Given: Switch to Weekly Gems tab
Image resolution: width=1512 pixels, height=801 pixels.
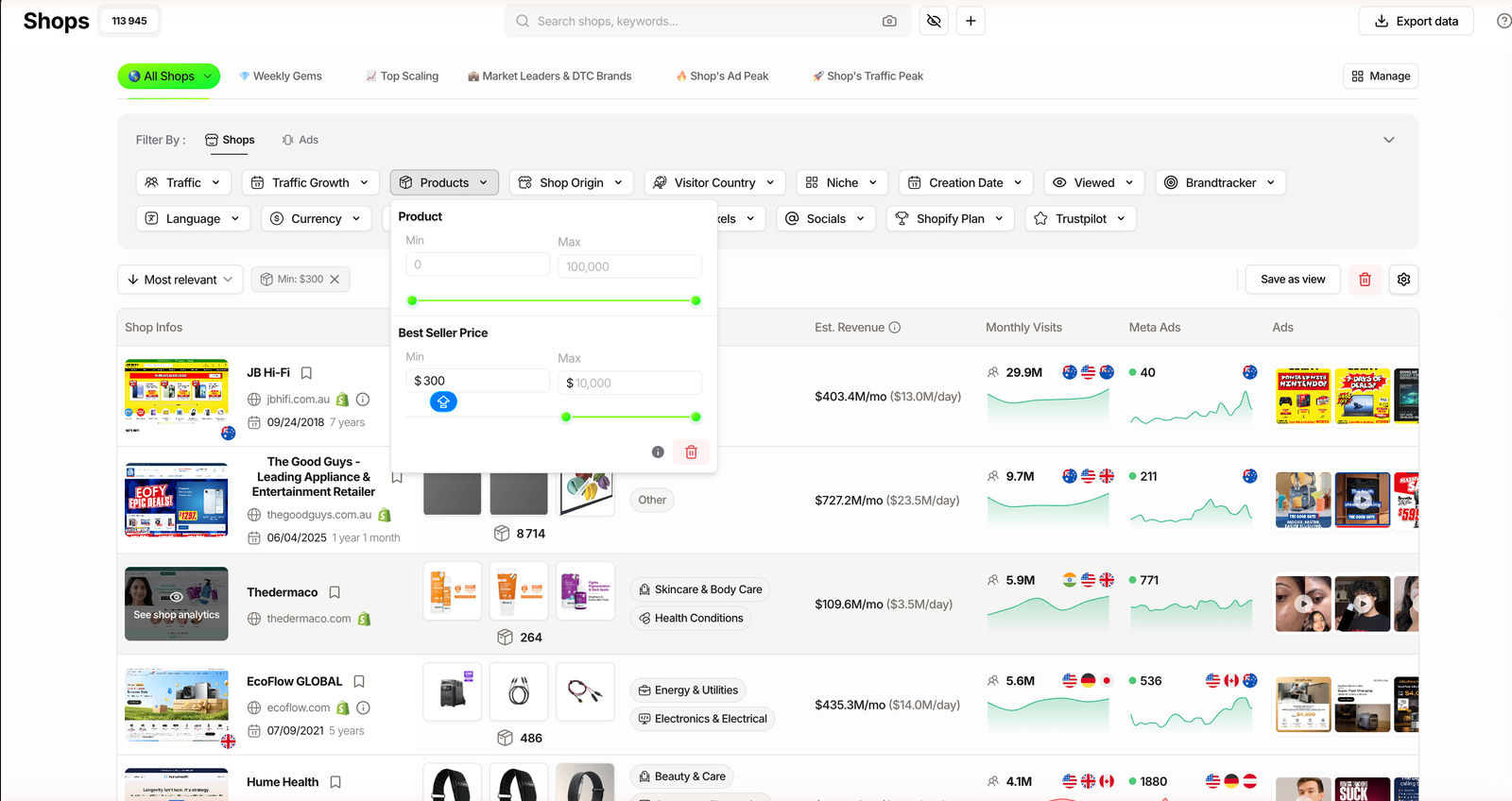Looking at the screenshot, I should 280,76.
